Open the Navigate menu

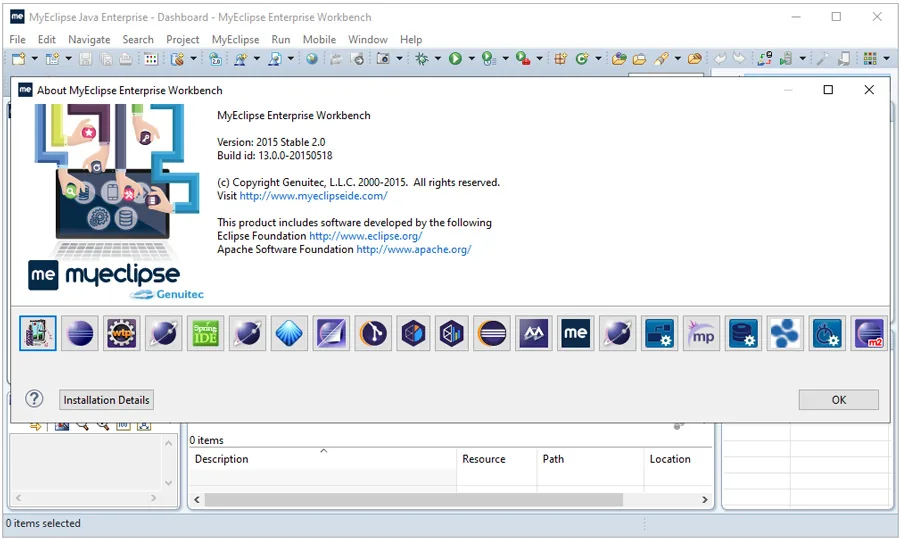click(89, 40)
